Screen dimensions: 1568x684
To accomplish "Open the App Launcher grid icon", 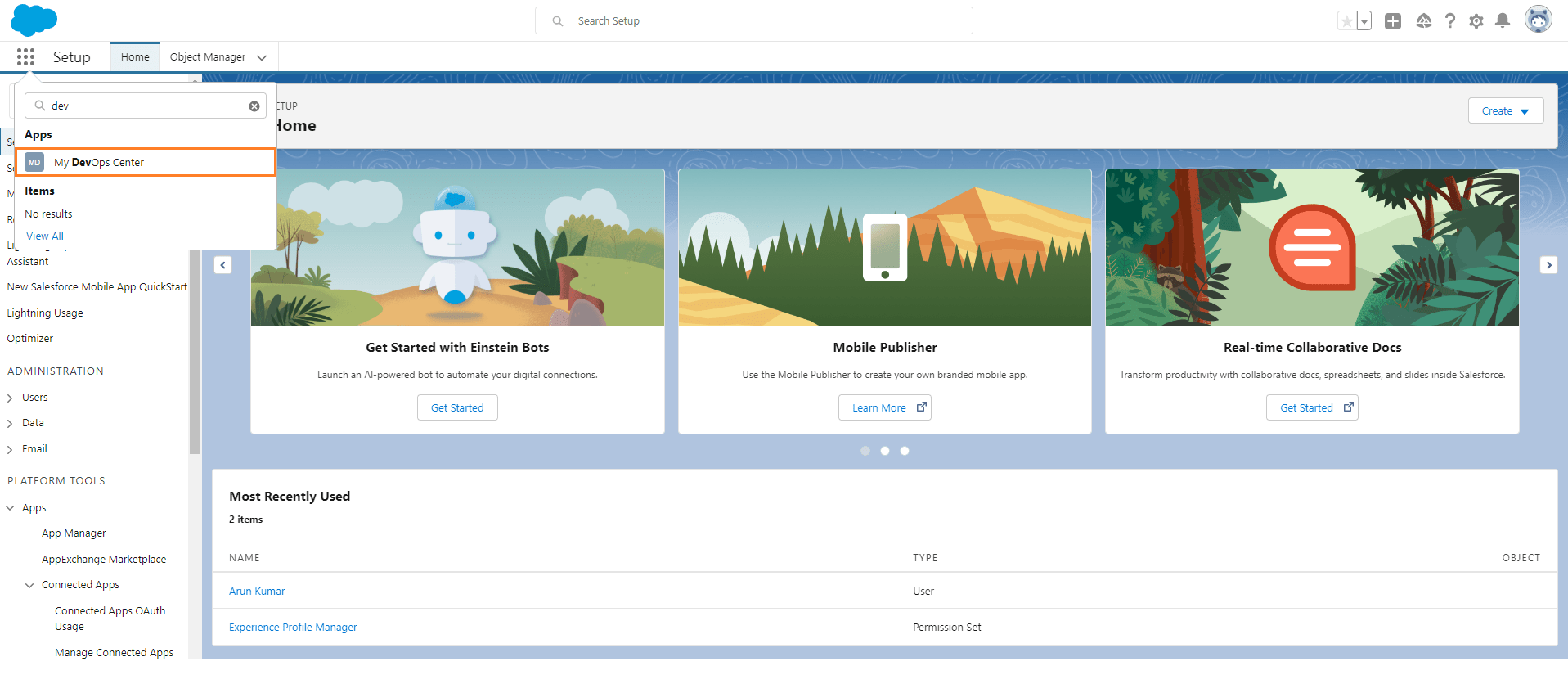I will [25, 56].
